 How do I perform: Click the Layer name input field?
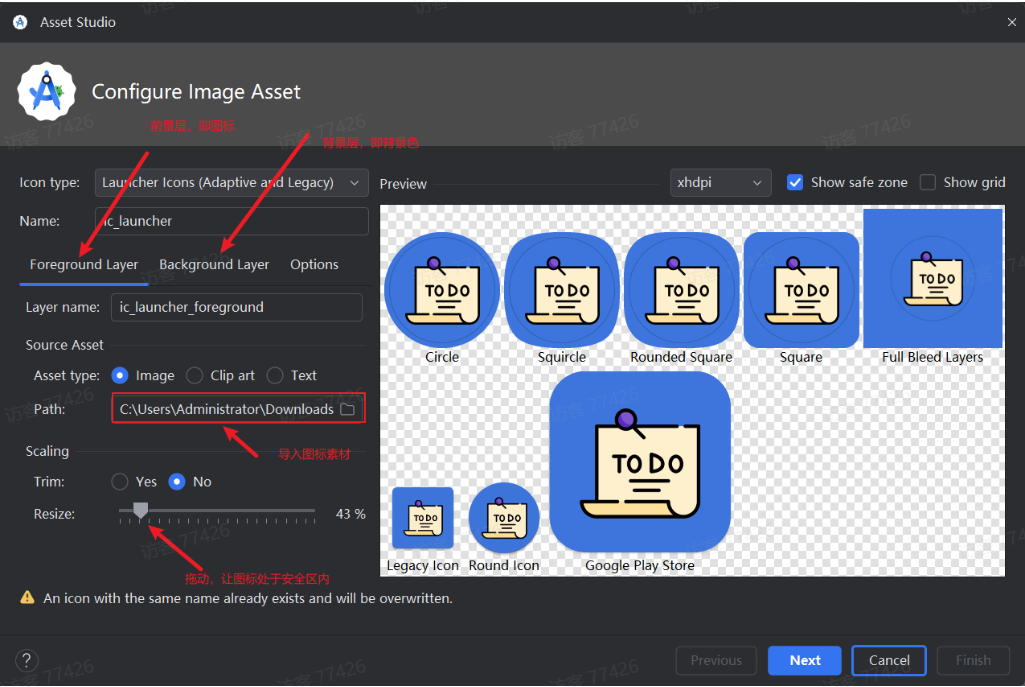(237, 307)
